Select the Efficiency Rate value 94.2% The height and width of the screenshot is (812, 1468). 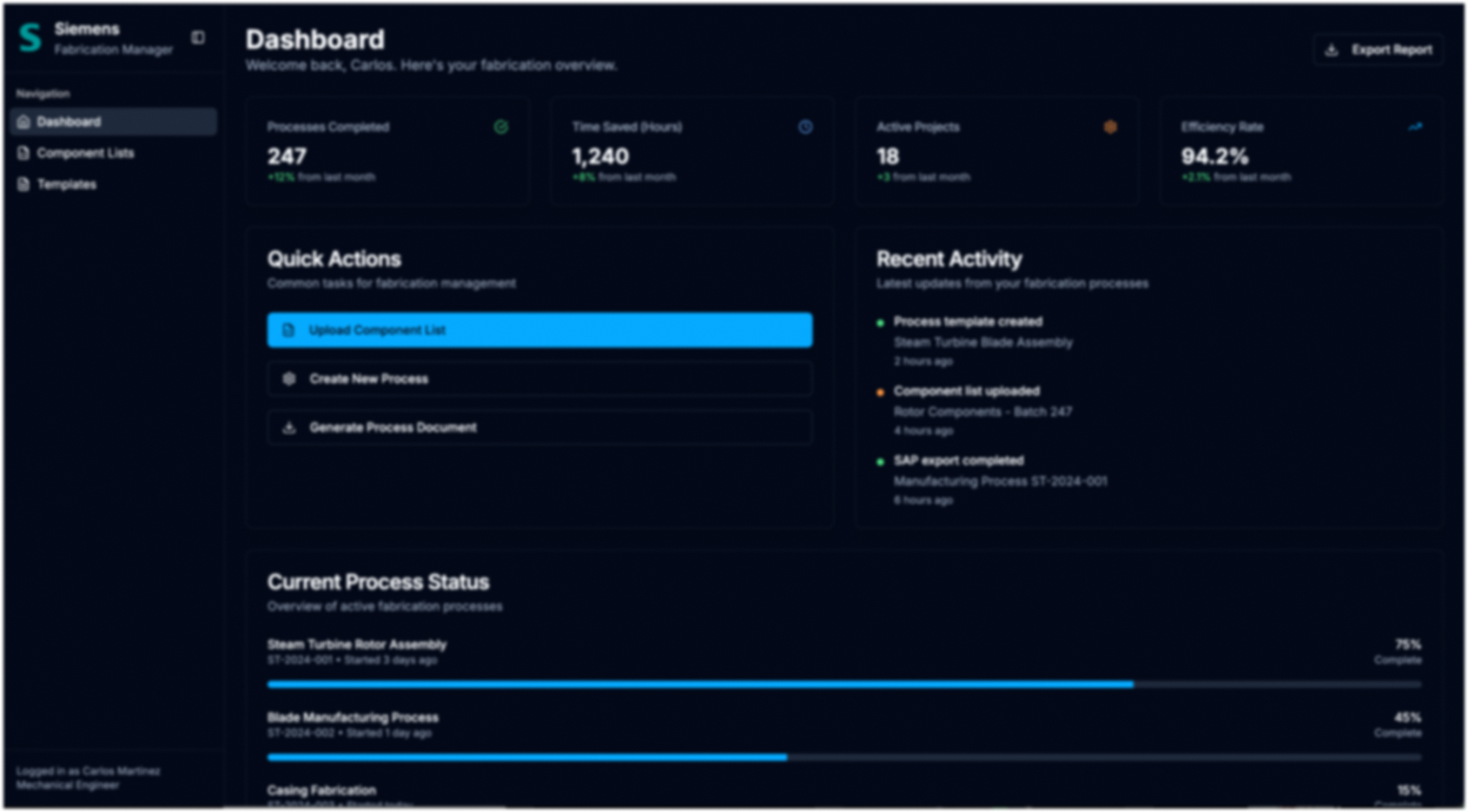tap(1214, 156)
